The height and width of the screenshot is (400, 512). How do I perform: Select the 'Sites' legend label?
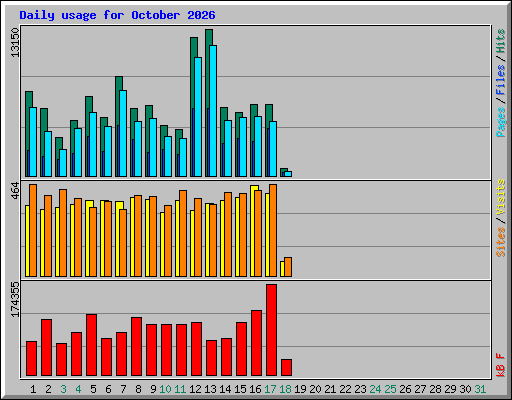501,242
